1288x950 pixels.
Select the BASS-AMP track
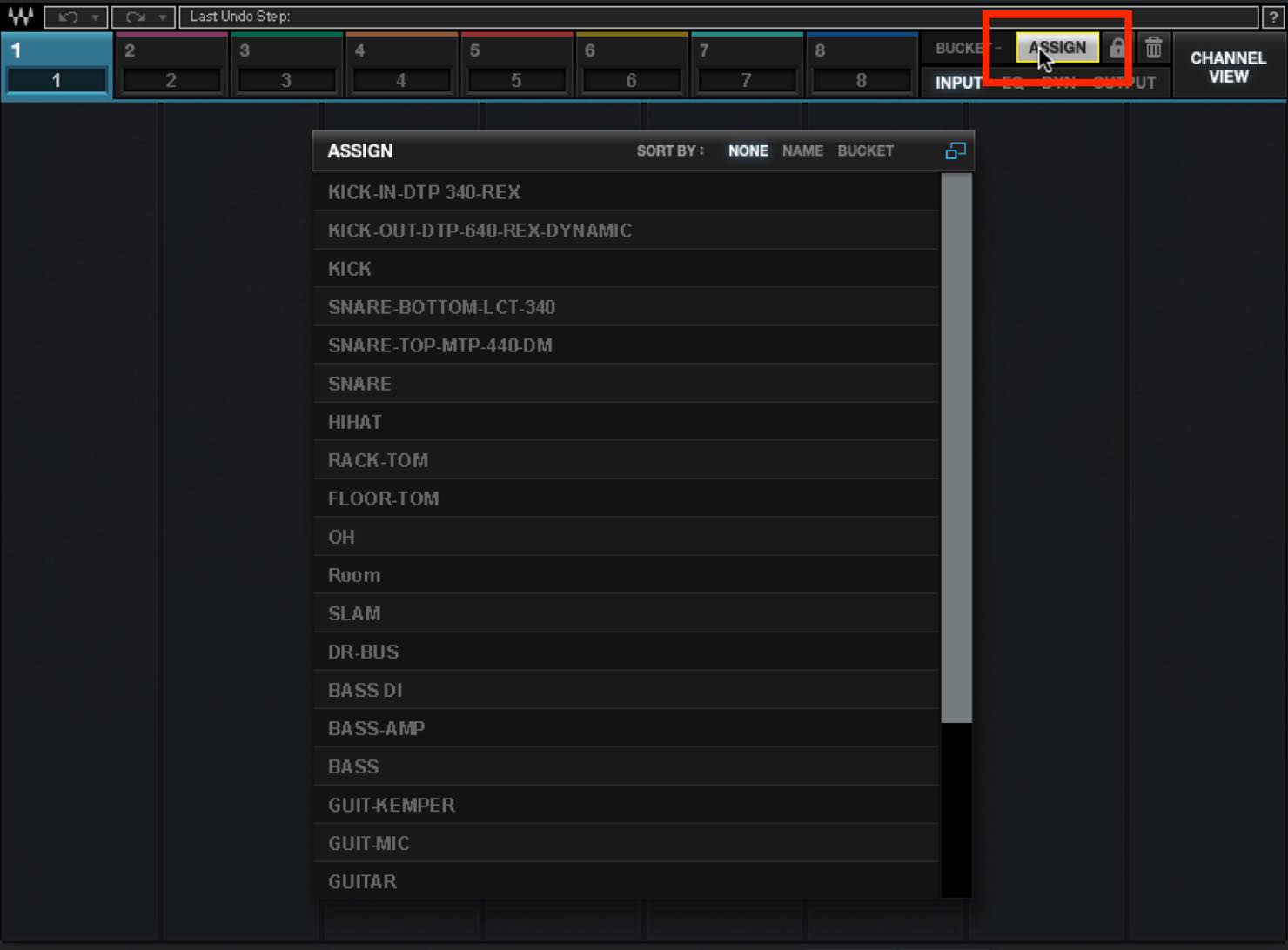coord(627,728)
